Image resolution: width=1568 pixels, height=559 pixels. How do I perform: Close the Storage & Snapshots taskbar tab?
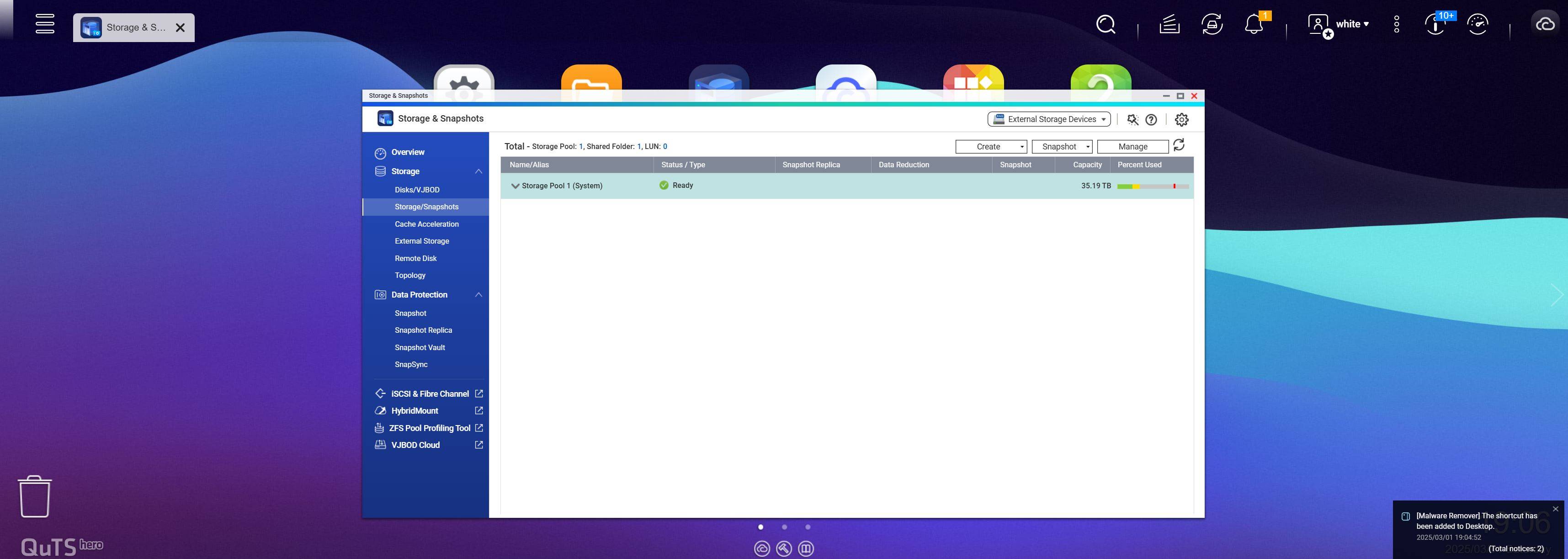(x=180, y=27)
